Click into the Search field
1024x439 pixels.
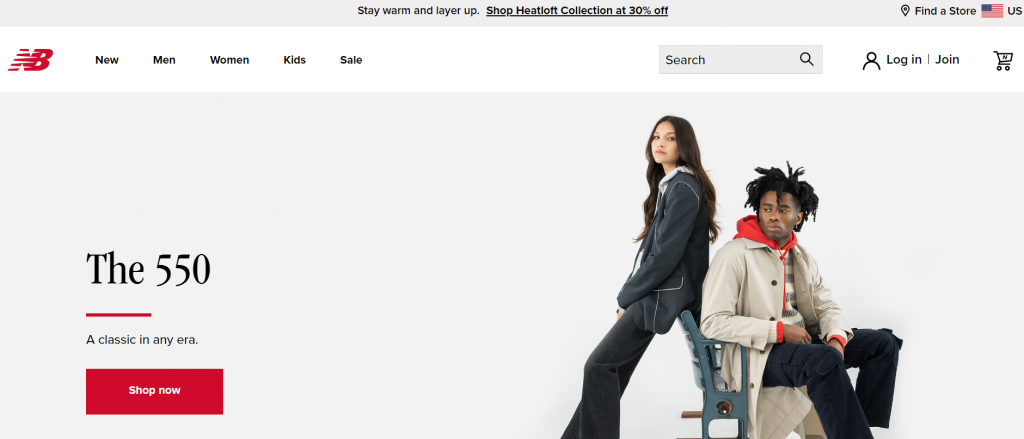[x=741, y=59]
